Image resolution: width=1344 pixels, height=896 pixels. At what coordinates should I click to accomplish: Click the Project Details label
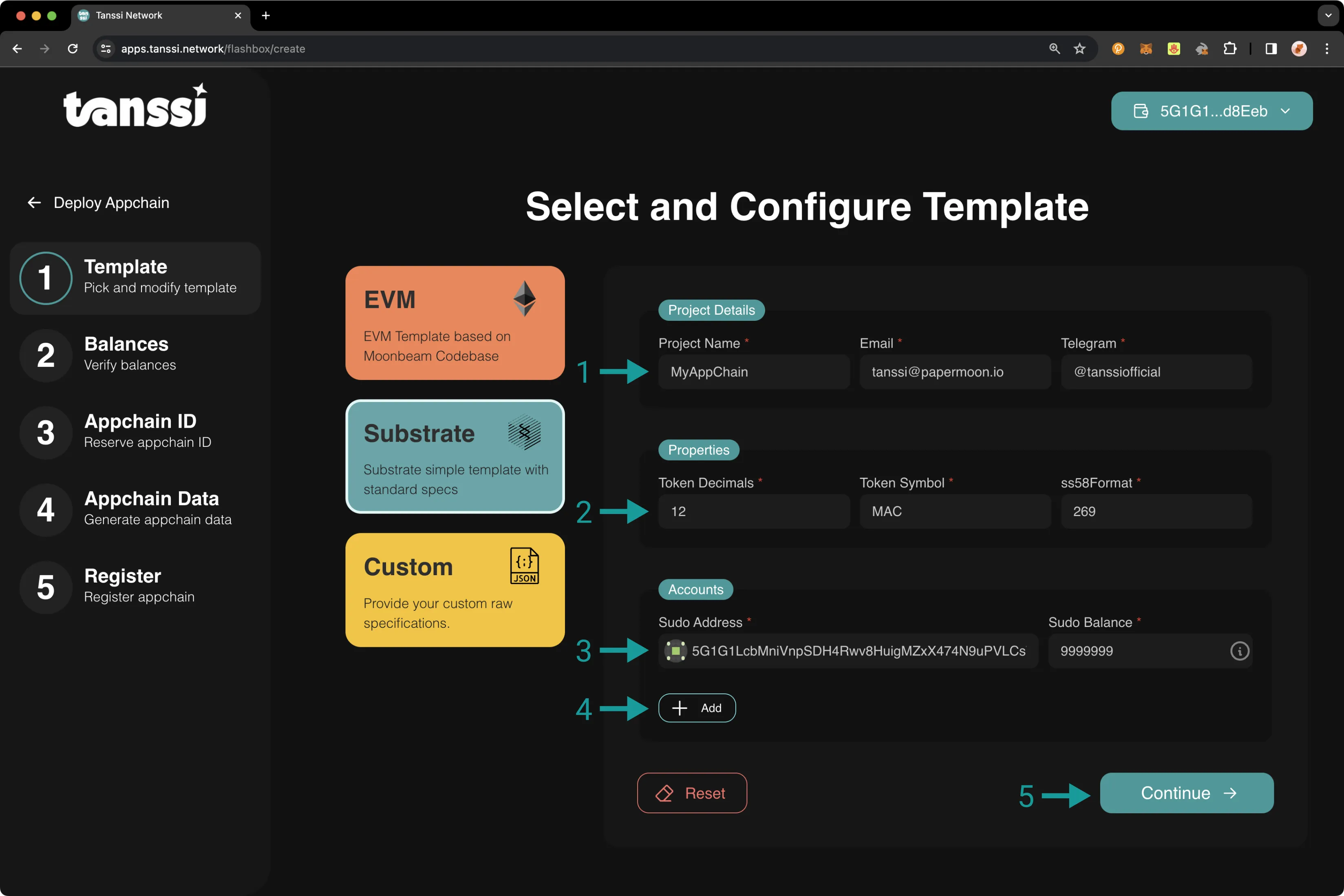(x=711, y=310)
